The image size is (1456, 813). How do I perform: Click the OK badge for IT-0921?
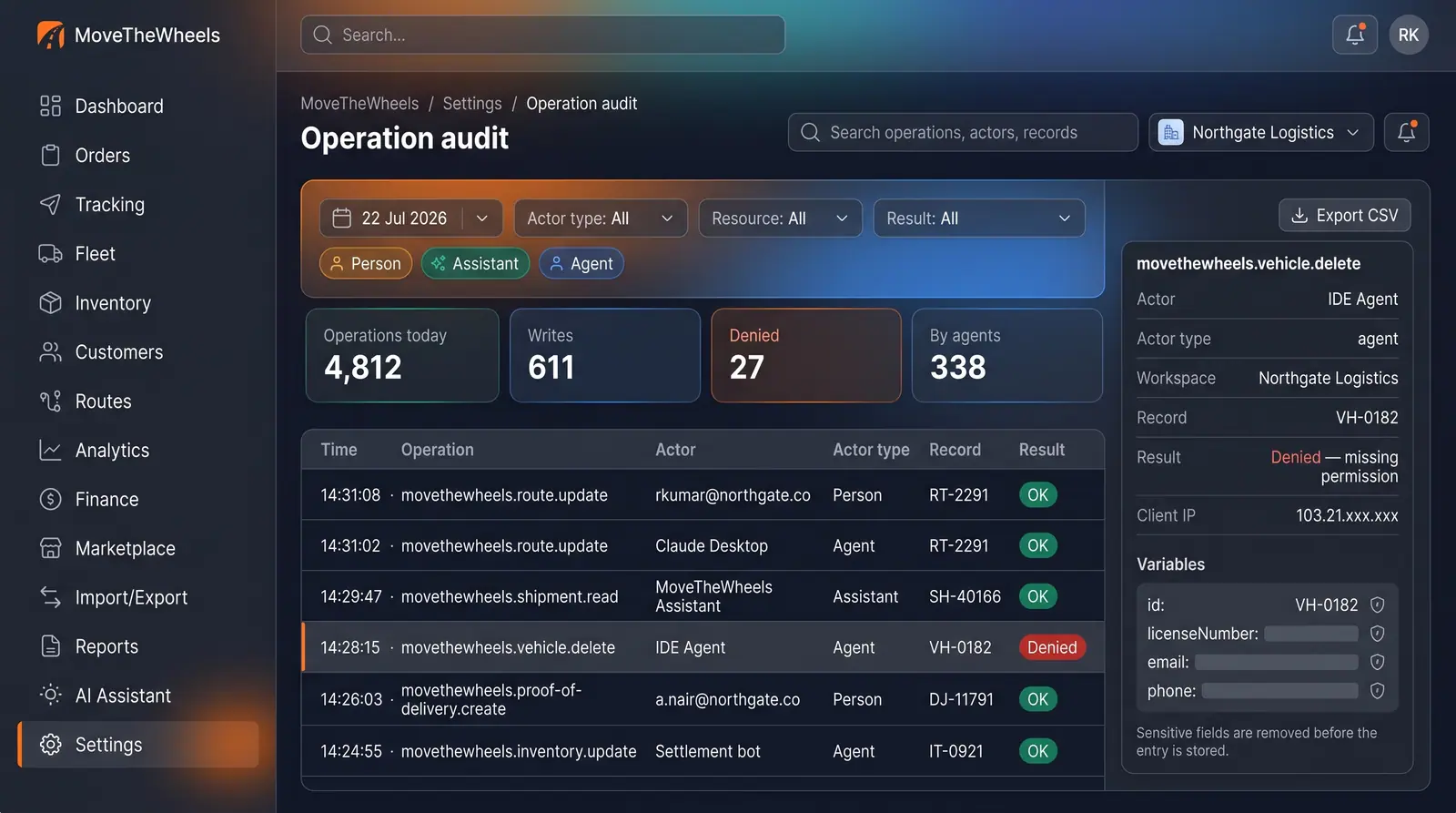(x=1038, y=751)
